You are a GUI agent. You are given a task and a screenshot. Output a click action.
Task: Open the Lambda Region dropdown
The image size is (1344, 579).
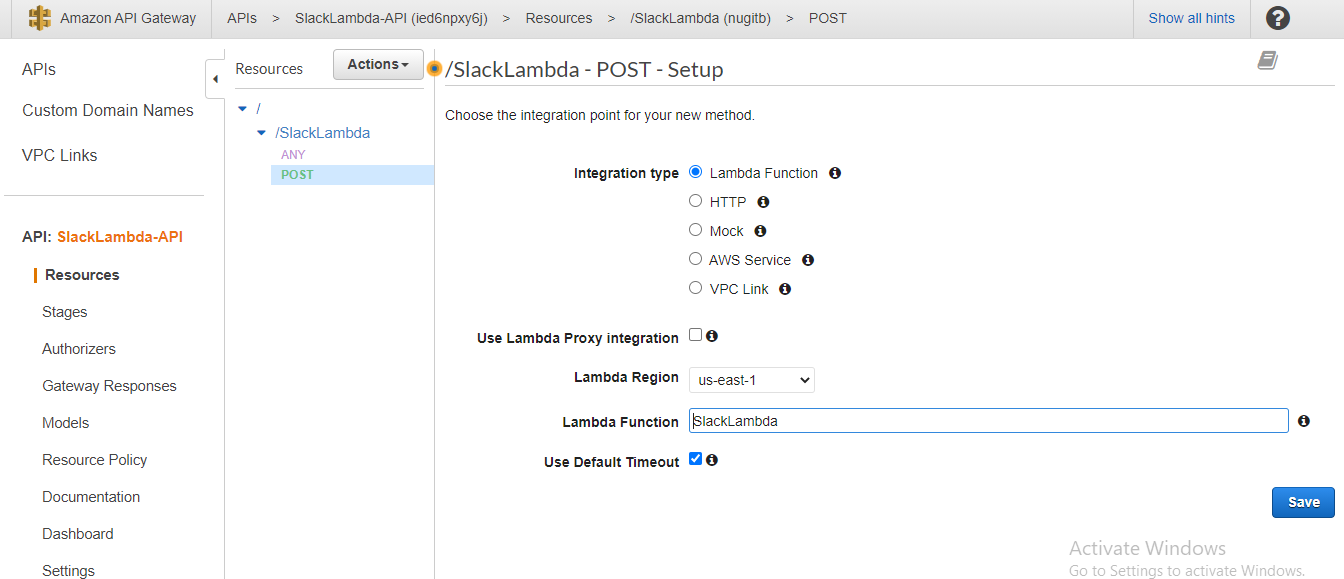pos(752,380)
